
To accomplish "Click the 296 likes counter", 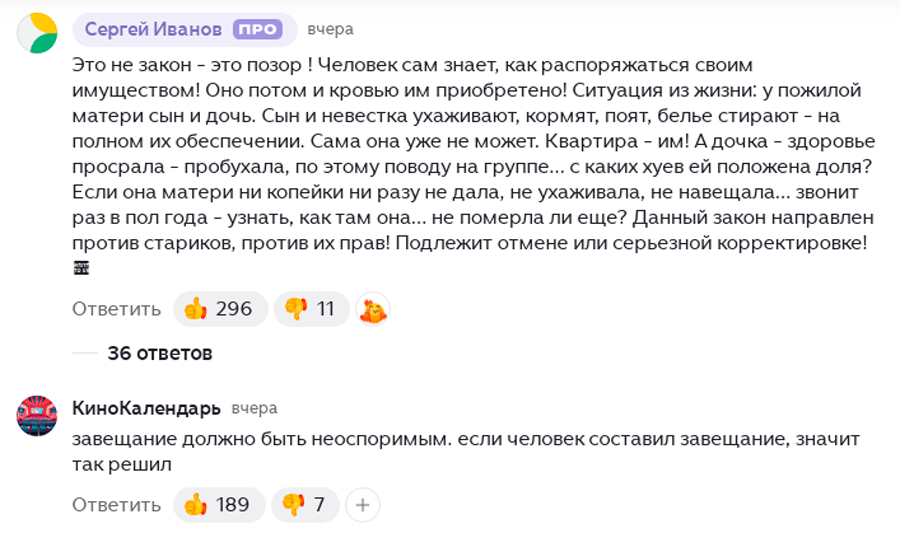I will tap(234, 309).
